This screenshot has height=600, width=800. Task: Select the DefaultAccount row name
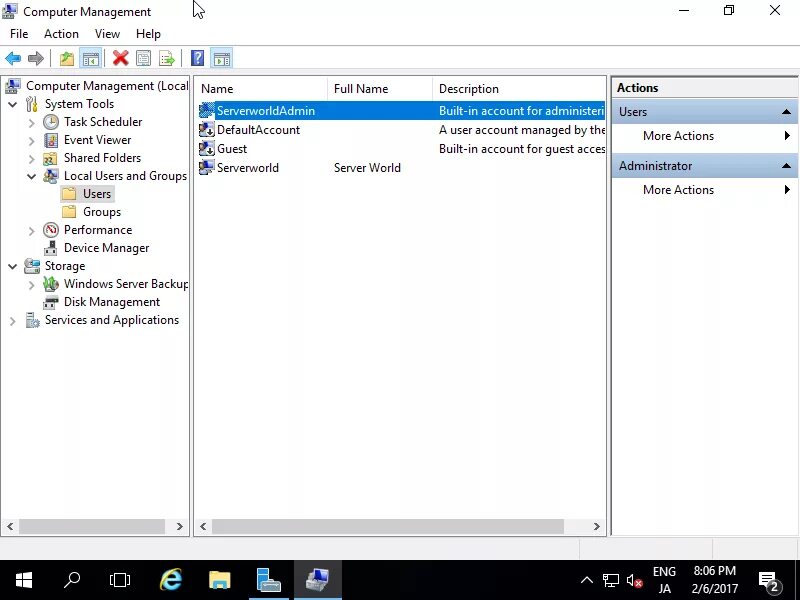tap(258, 130)
